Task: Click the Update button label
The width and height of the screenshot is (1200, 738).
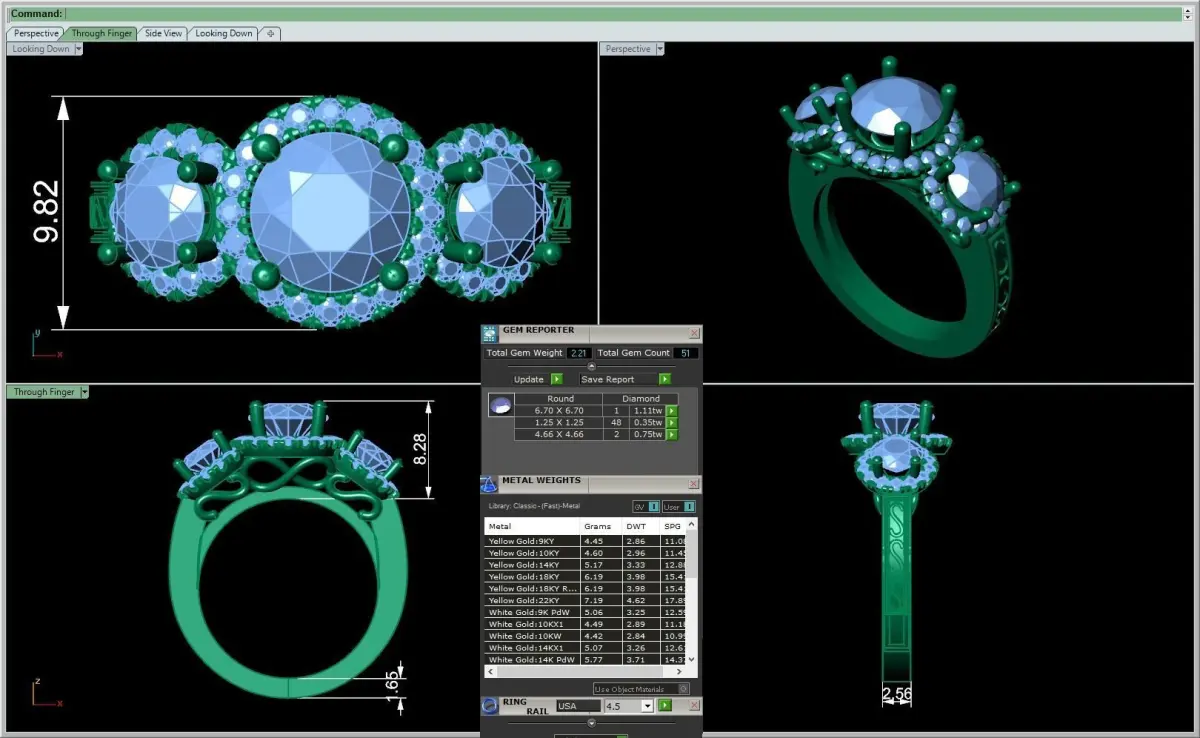Action: [x=529, y=379]
